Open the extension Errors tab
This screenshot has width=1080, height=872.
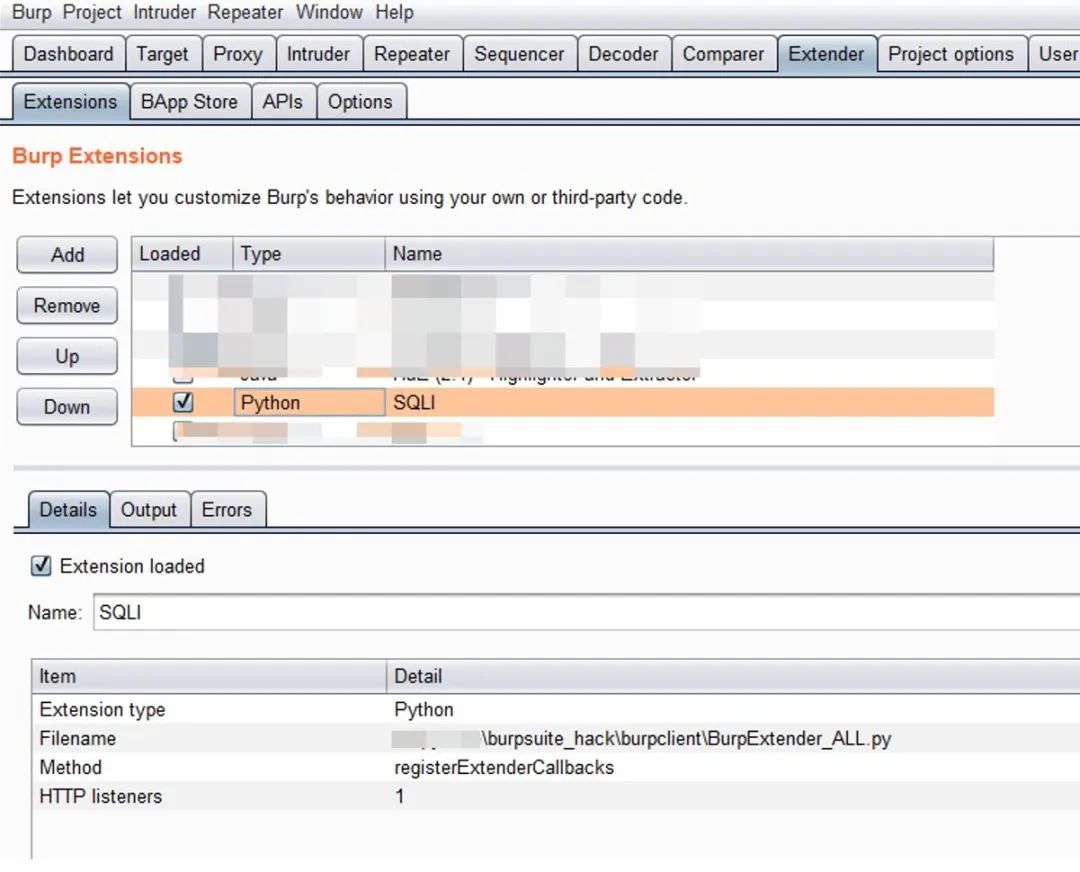227,510
